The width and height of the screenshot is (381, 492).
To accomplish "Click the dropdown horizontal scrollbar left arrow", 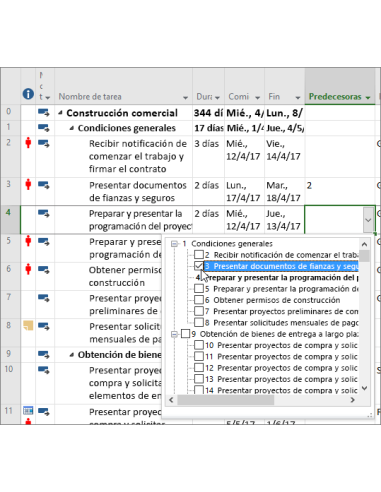I will (171, 400).
